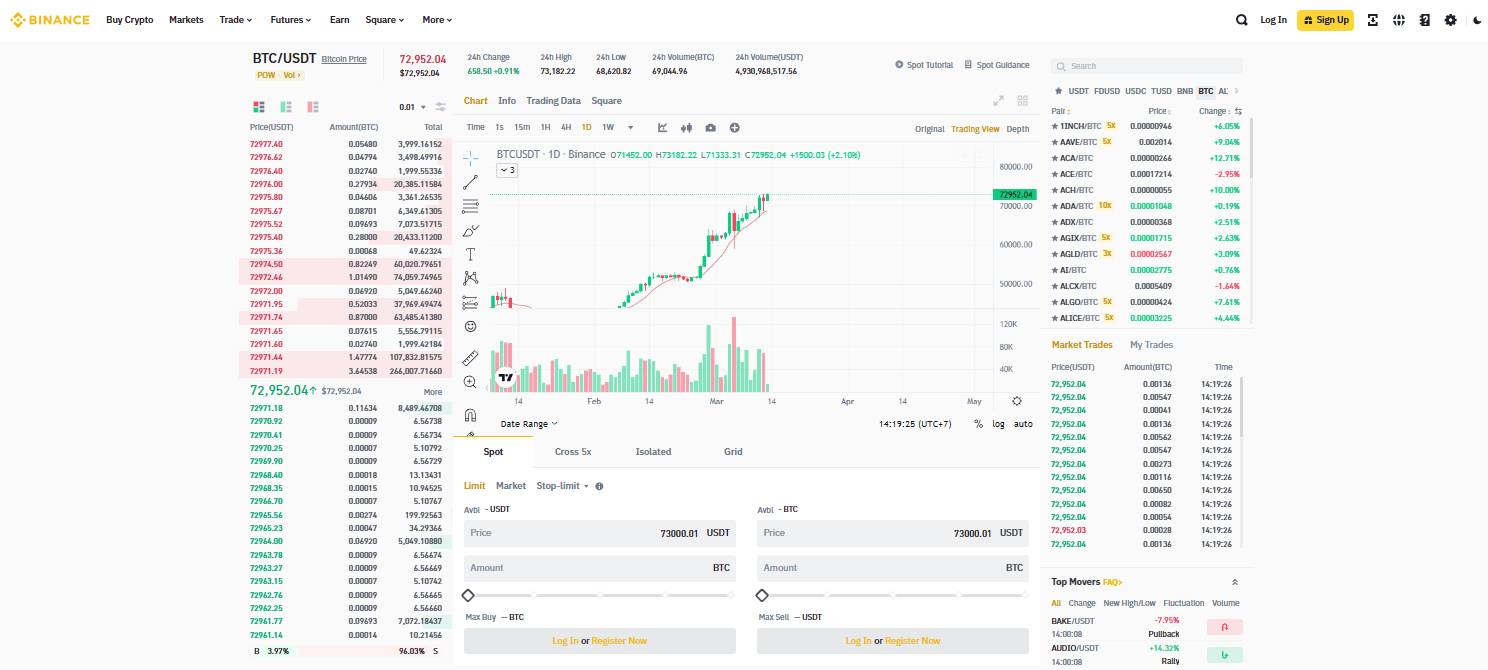Focus the pair Search input field
This screenshot has width=1488, height=670.
pos(1146,66)
